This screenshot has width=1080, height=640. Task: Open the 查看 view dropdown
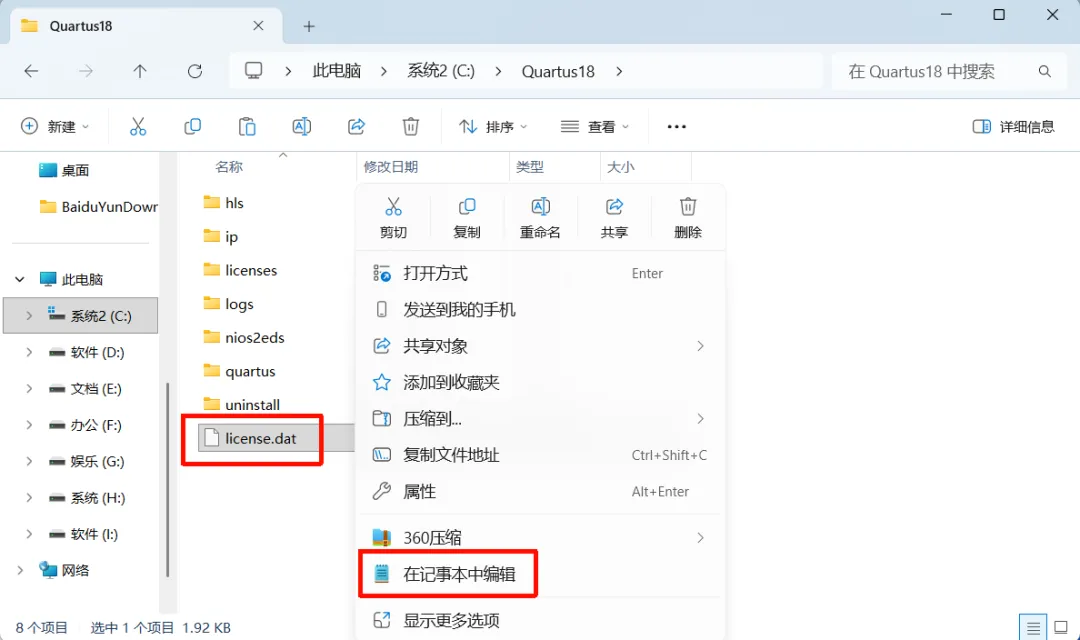pos(595,127)
